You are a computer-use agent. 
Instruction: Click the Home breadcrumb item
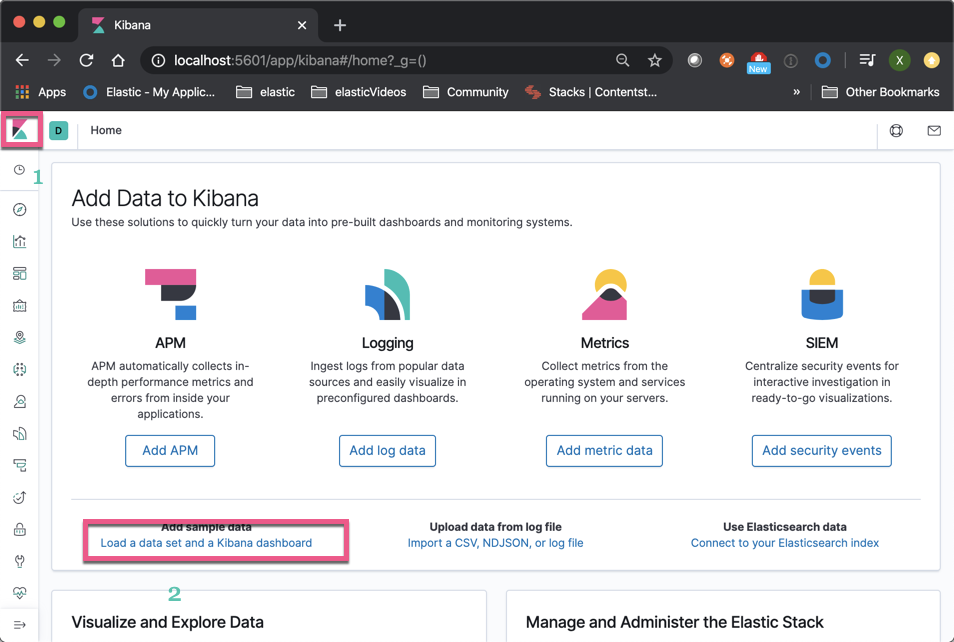[x=105, y=130]
